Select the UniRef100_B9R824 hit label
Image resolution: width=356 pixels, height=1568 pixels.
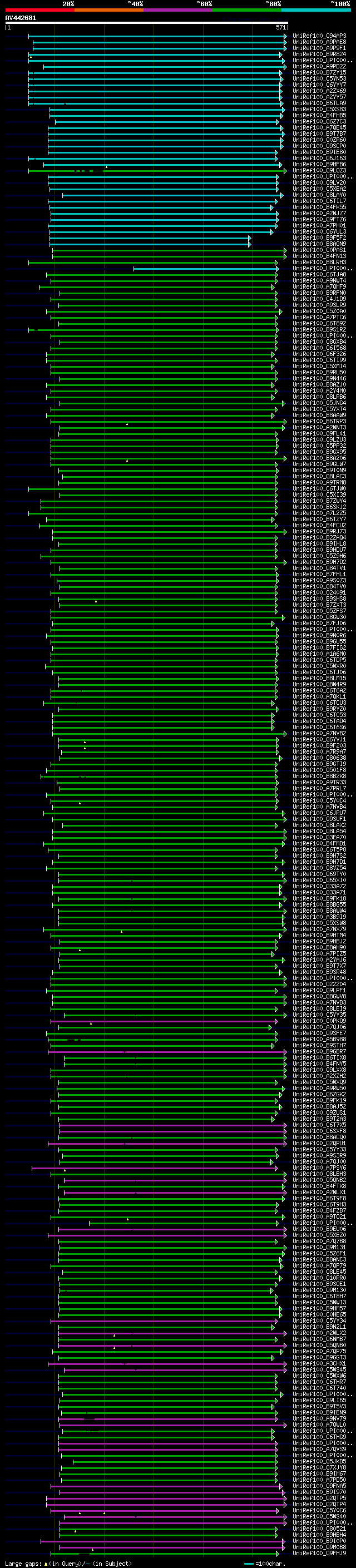click(319, 54)
